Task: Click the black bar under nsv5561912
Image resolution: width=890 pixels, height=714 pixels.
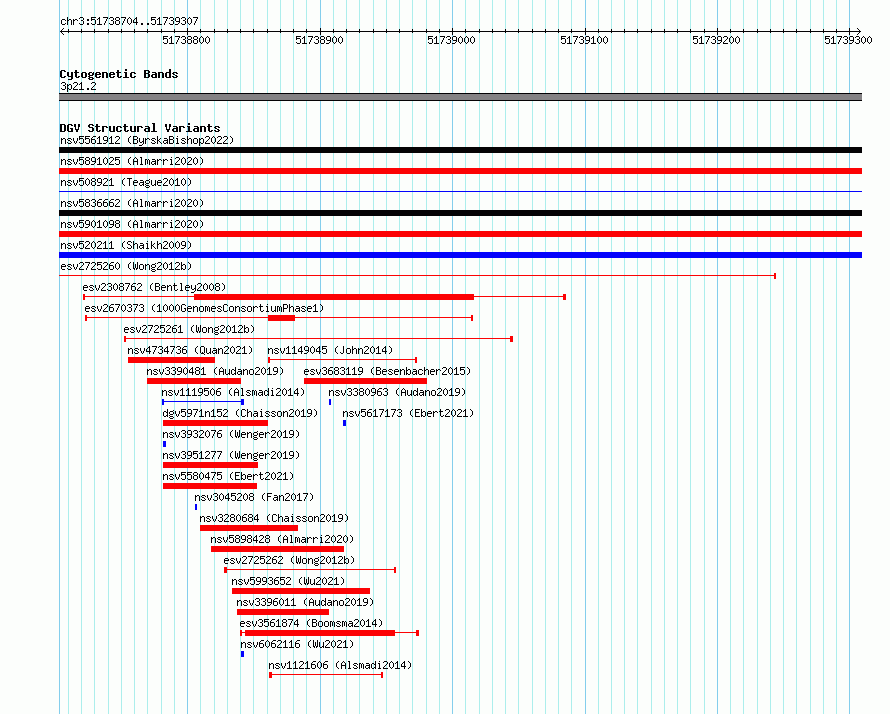Action: [x=460, y=150]
